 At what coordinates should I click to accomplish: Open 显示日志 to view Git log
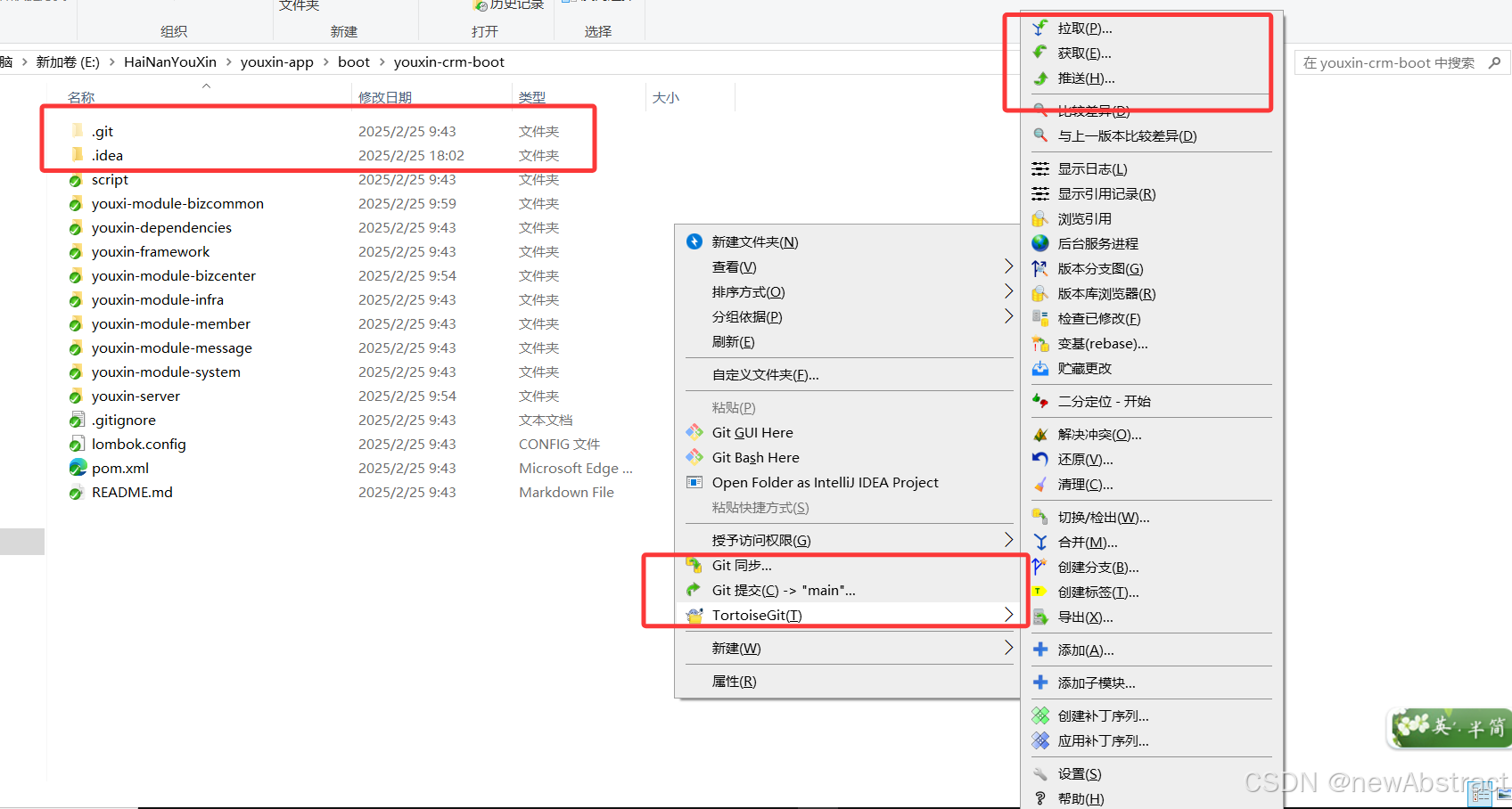(1092, 168)
